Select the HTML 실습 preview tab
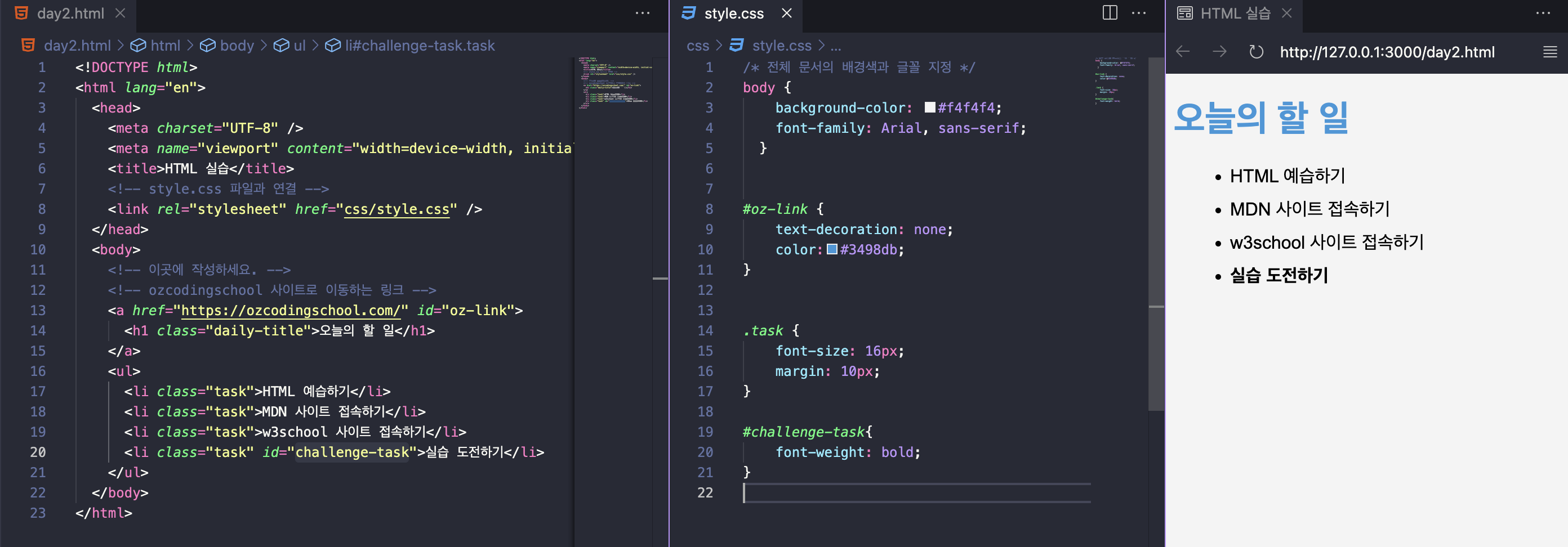The image size is (1568, 547). [1234, 14]
